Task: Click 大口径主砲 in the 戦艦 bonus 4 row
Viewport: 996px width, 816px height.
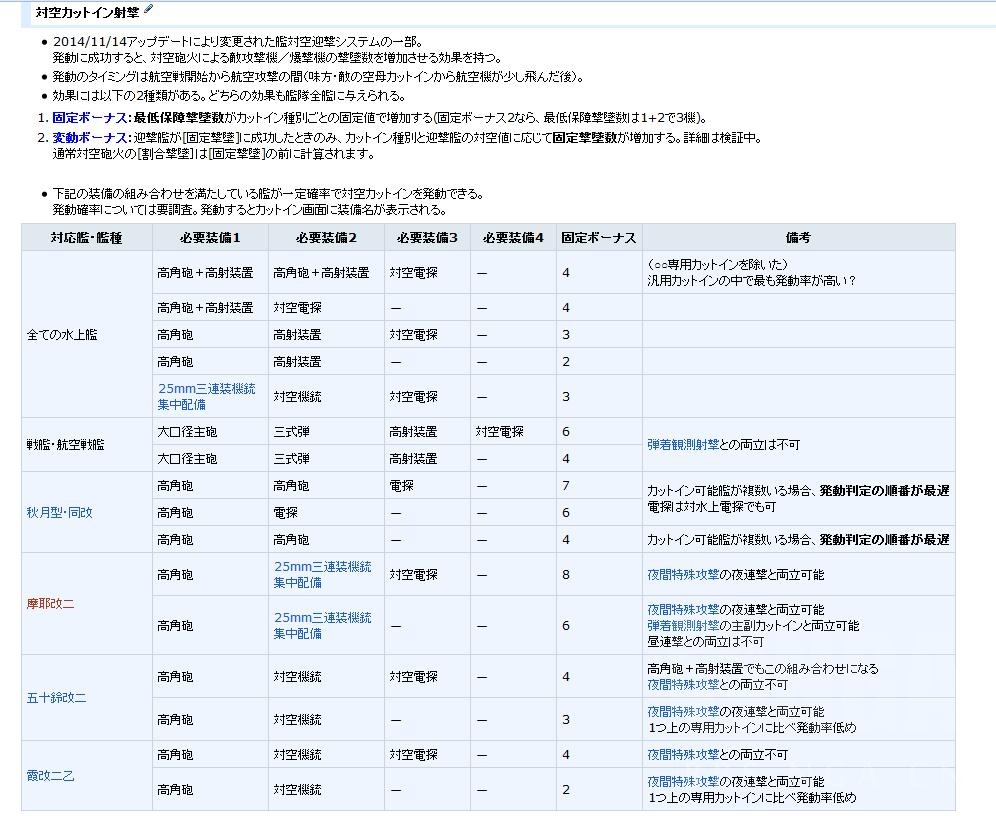Action: 187,458
